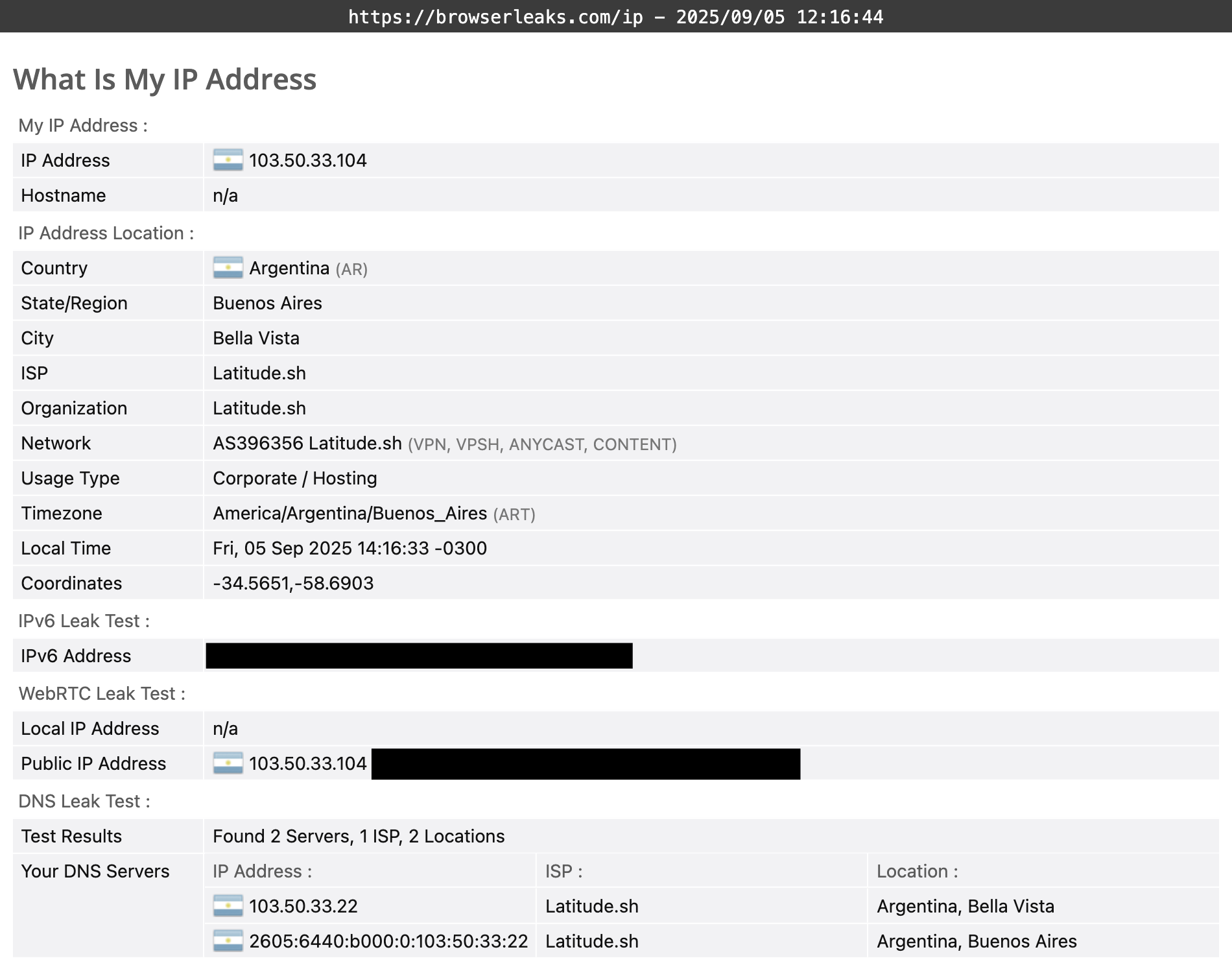The image size is (1232, 967).
Task: Click the Test Results row label
Action: point(71,836)
